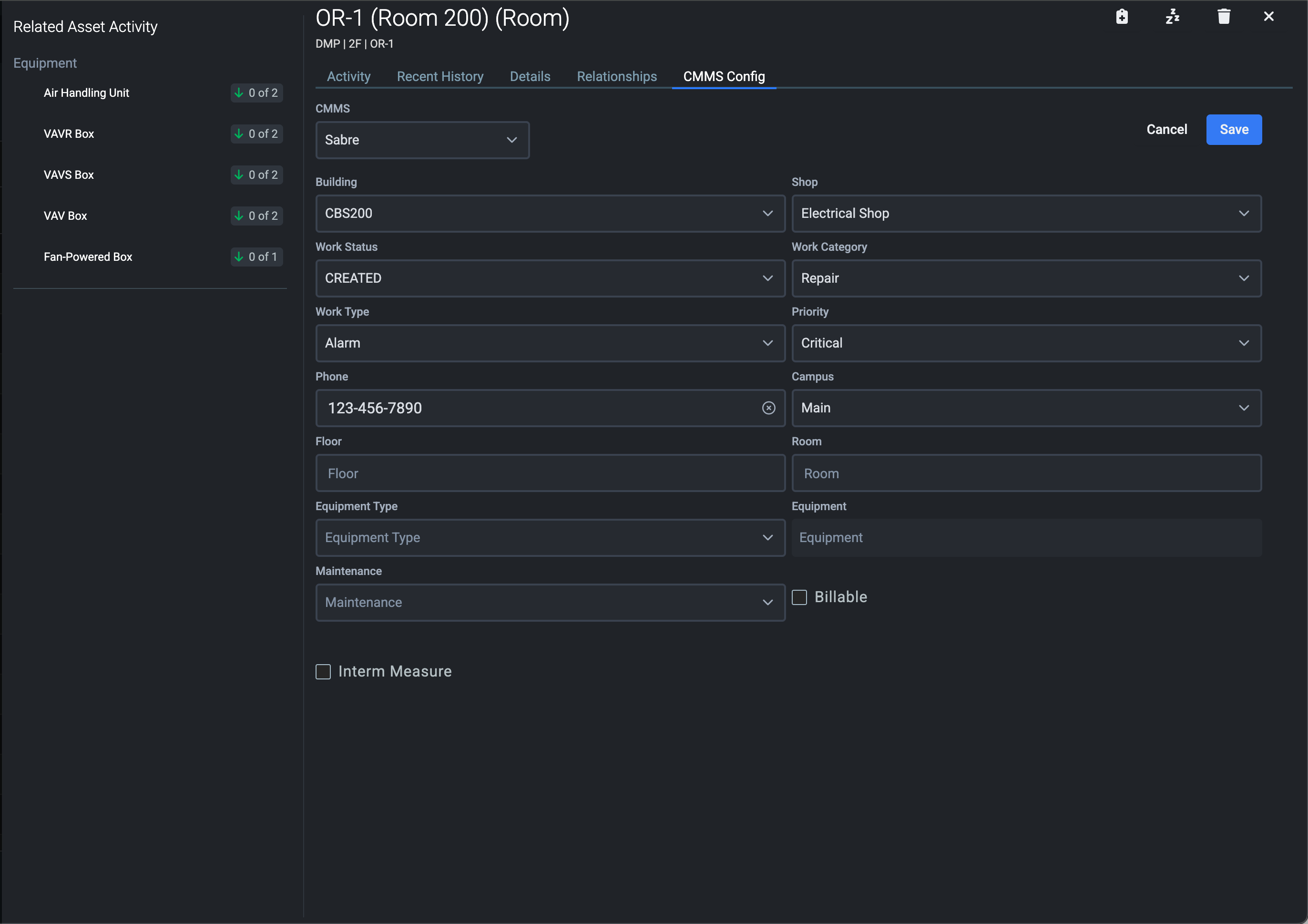This screenshot has width=1308, height=924.
Task: Click into the Floor input field
Action: coord(550,473)
